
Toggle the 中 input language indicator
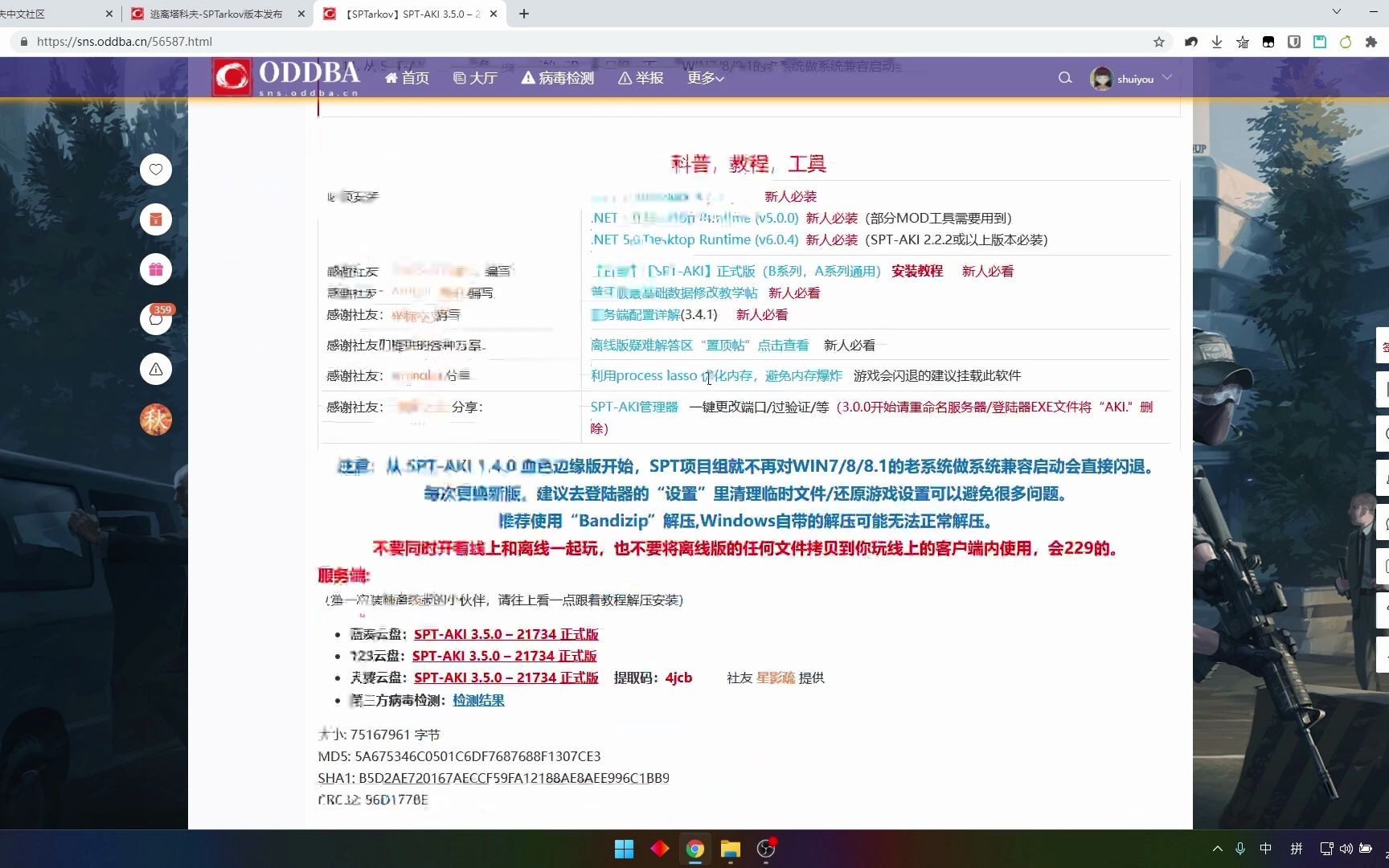(1266, 849)
